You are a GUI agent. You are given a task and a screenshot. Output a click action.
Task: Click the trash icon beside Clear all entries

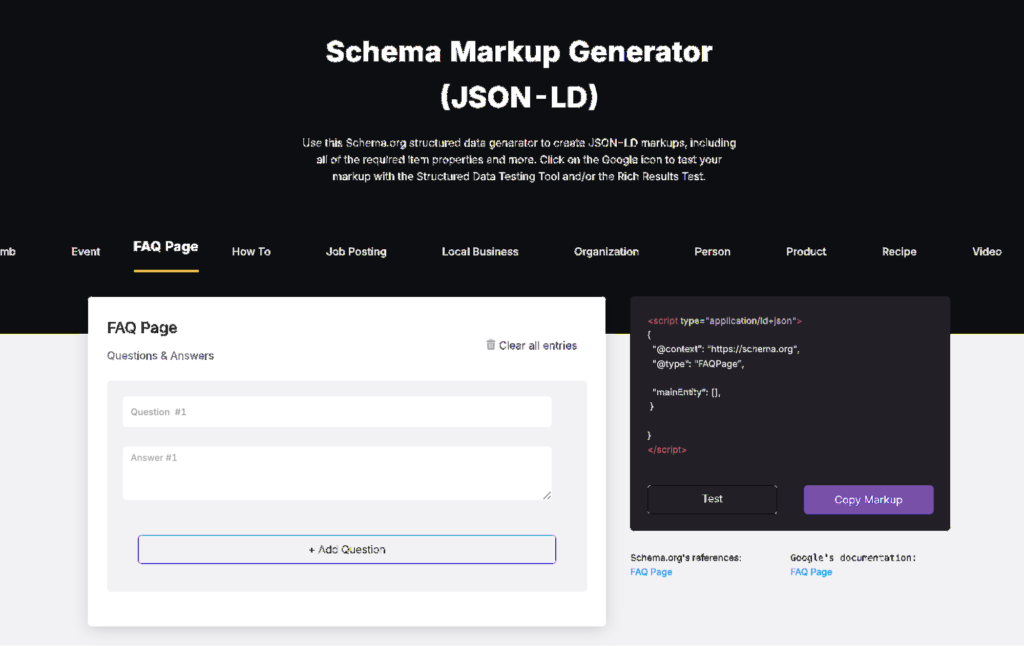490,345
